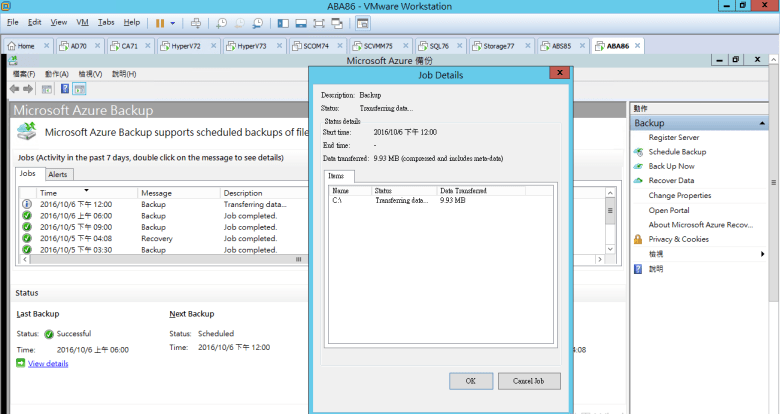Open the pause button dropdown arrow
Screen dimensions: 780x414
click(x=173, y=22)
